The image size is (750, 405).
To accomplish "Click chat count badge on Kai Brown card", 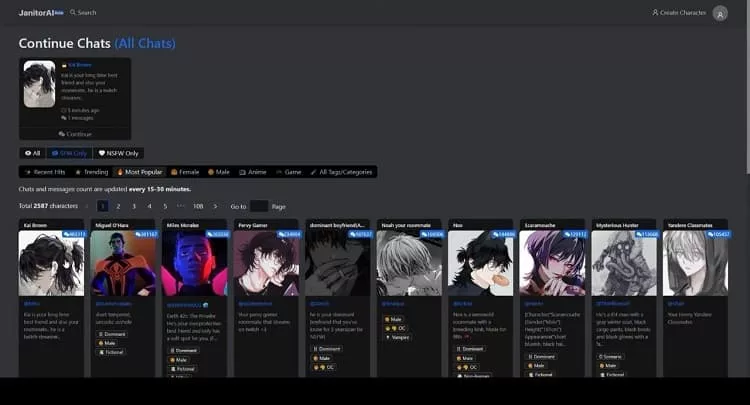I will tap(74, 234).
